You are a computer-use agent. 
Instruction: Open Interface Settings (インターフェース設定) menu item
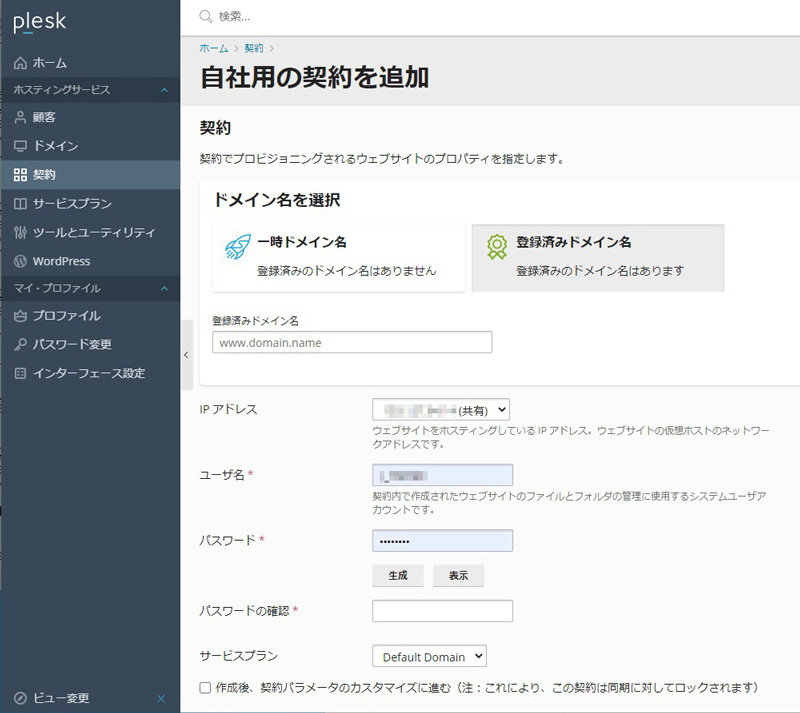(x=88, y=374)
